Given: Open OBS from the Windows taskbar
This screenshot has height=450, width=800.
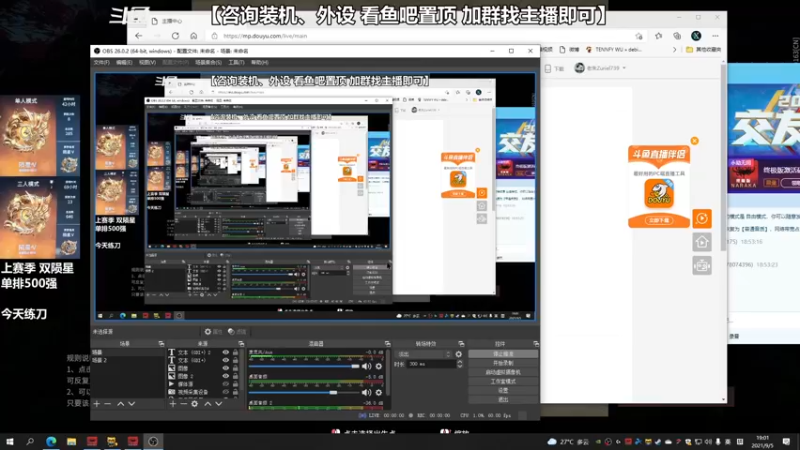Looking at the screenshot, I should click(153, 441).
